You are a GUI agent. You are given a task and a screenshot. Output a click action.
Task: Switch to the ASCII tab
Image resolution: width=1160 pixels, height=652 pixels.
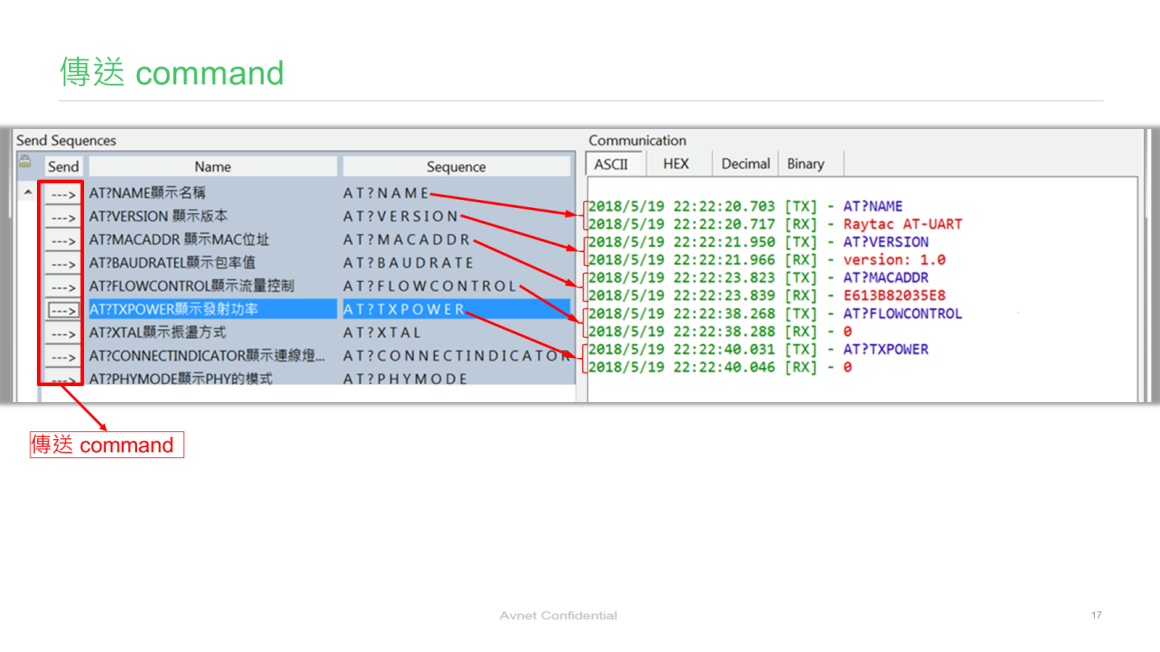coord(611,164)
